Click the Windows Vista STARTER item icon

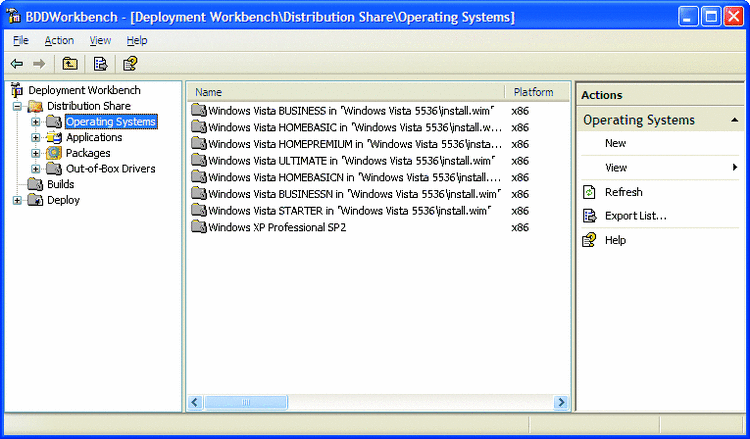(199, 210)
